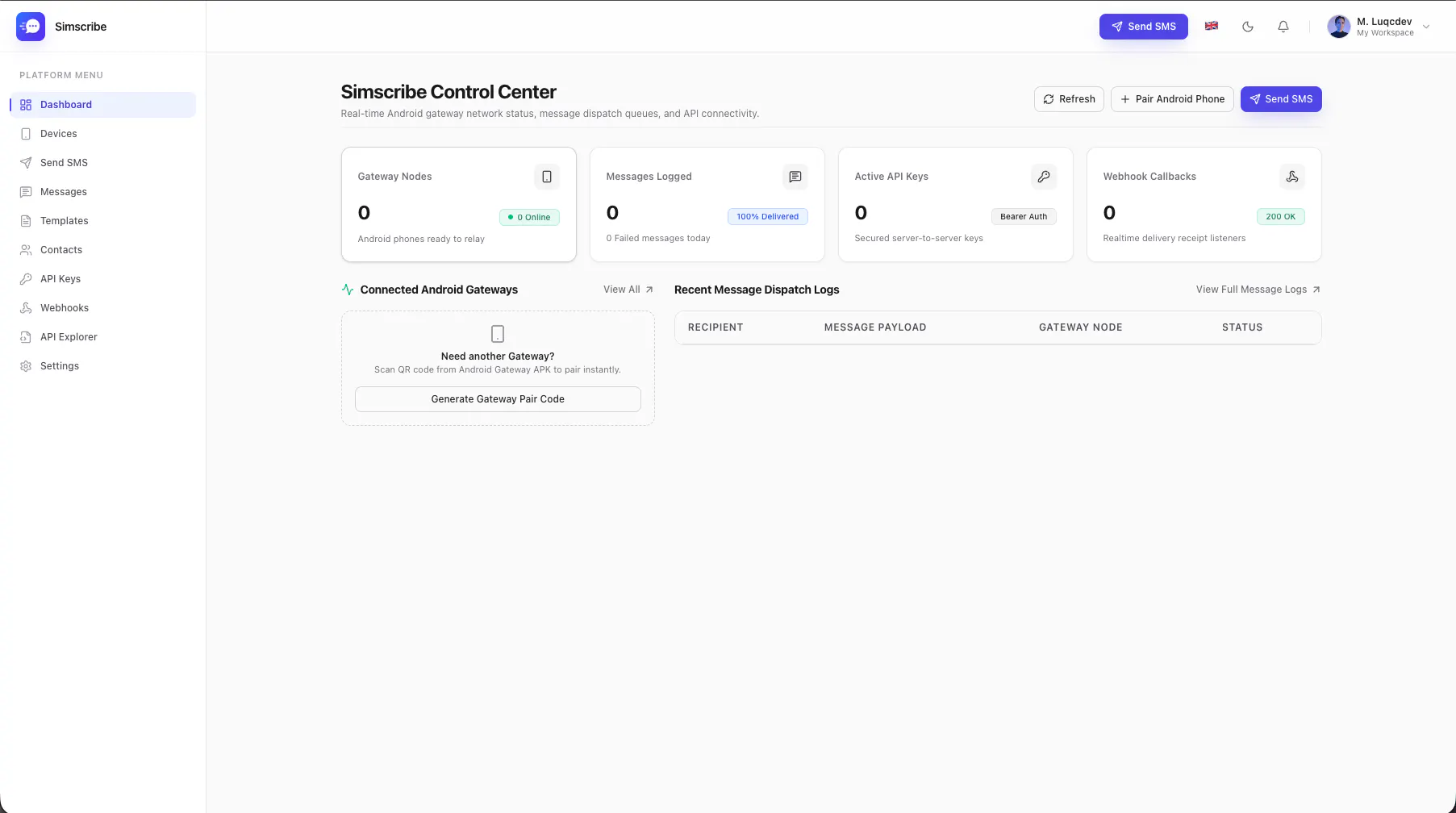This screenshot has height=813, width=1456.
Task: Open View Full Message Logs link
Action: tap(1258, 290)
